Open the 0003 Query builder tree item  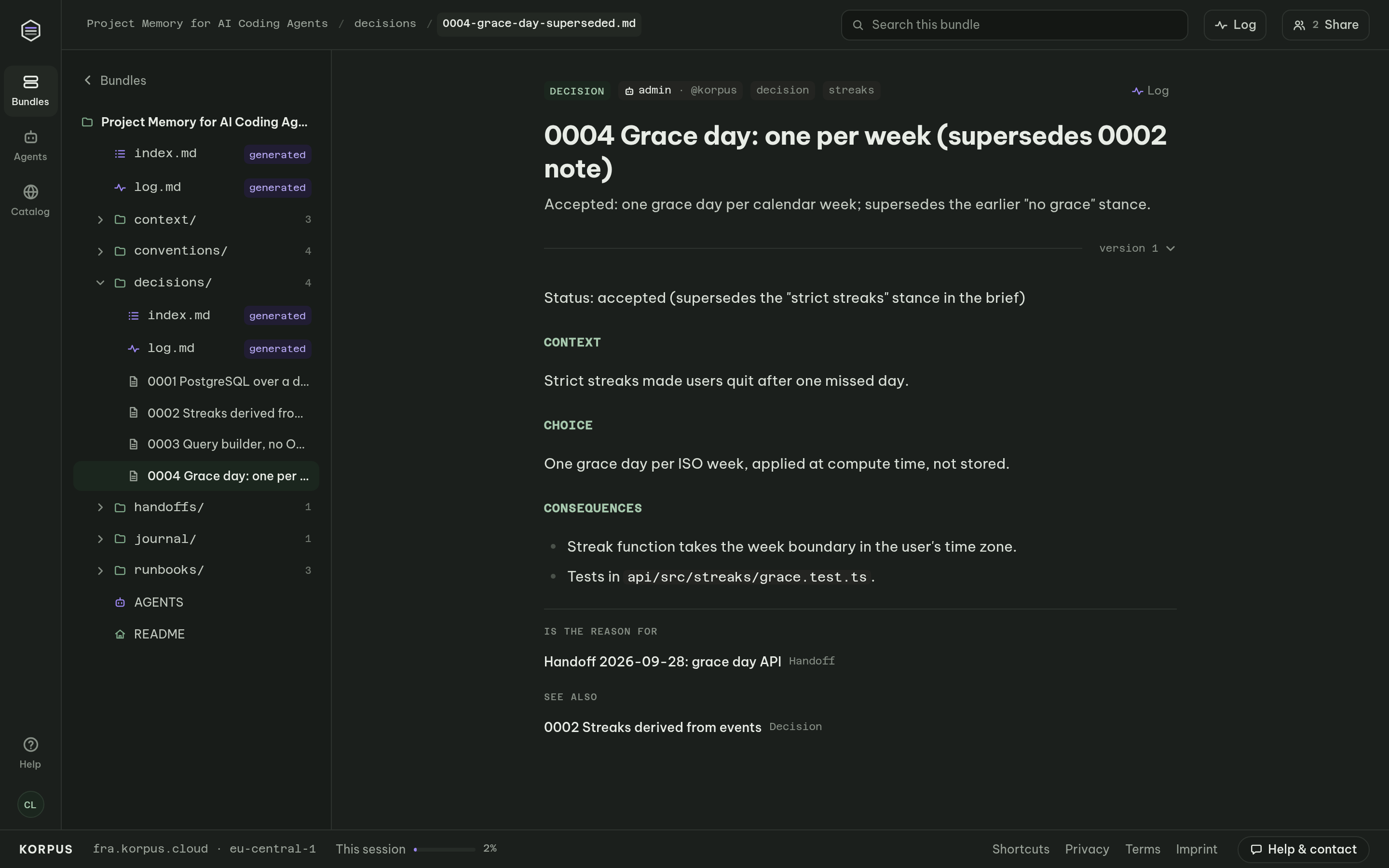click(x=196, y=444)
